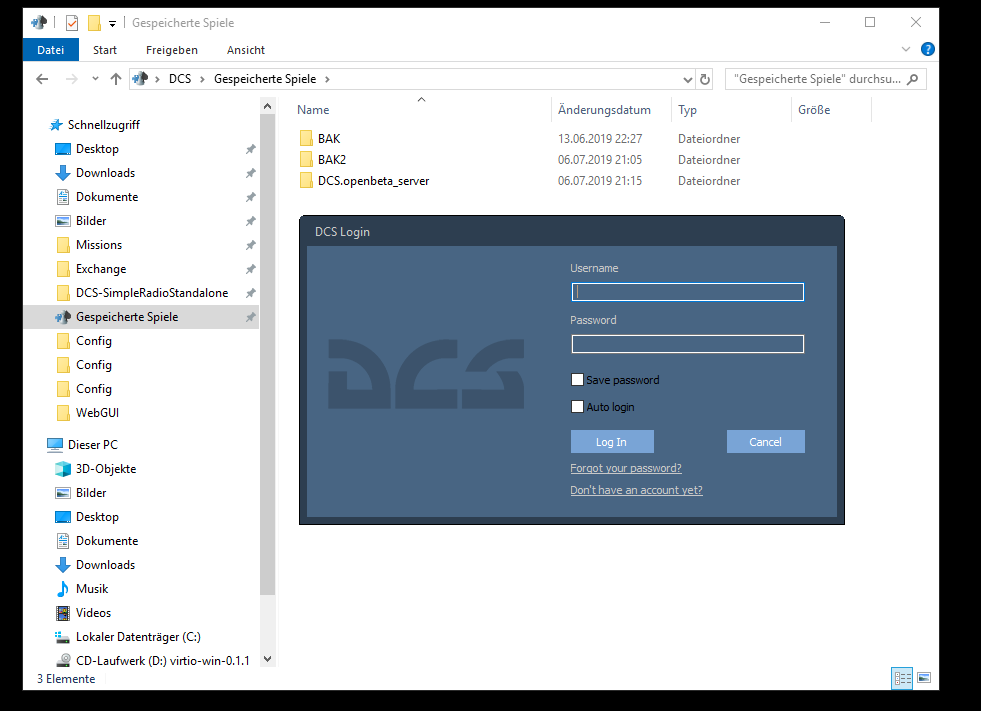Select the BAK folder icon
This screenshot has width=981, height=711.
click(306, 138)
